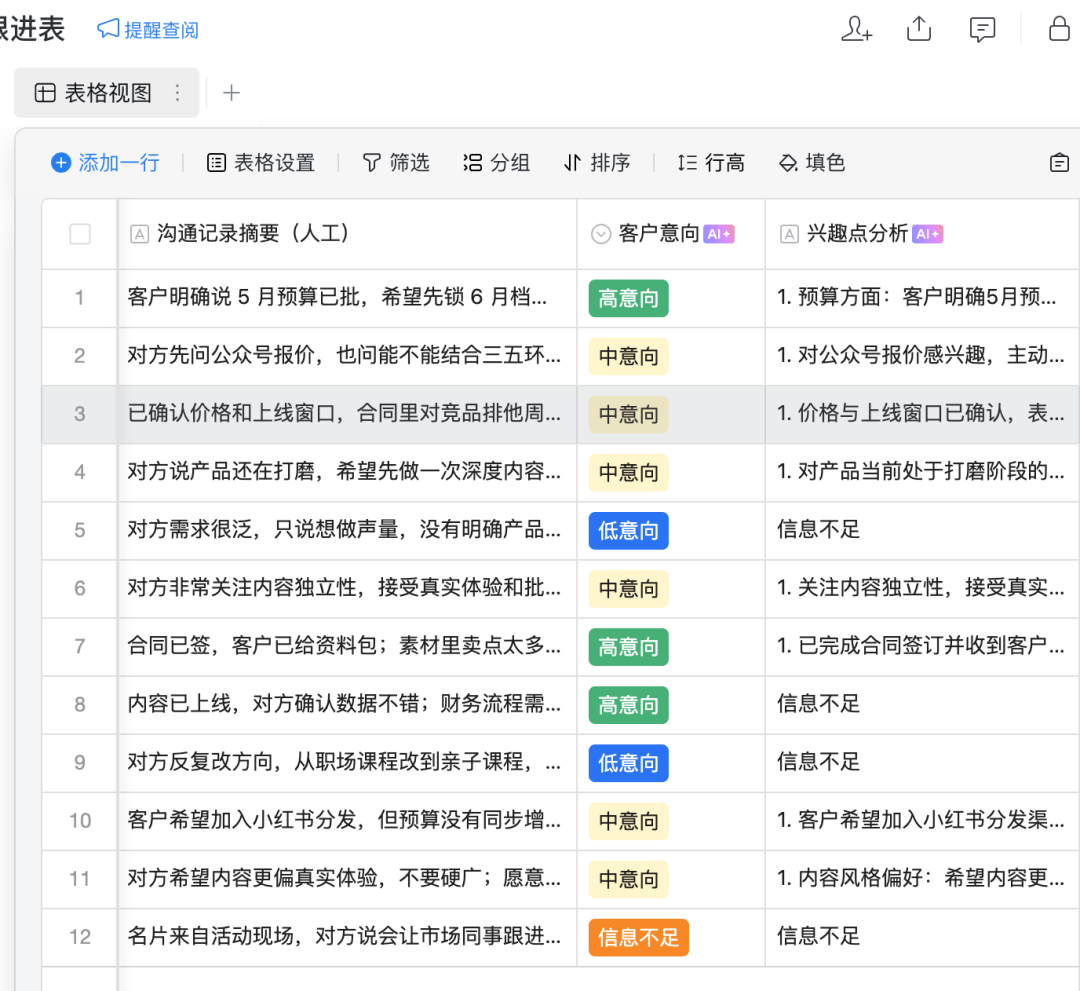Screen dimensions: 1080x991
Task: Click cell "对方需求很泛，只说想做声量"
Action: (x=347, y=530)
